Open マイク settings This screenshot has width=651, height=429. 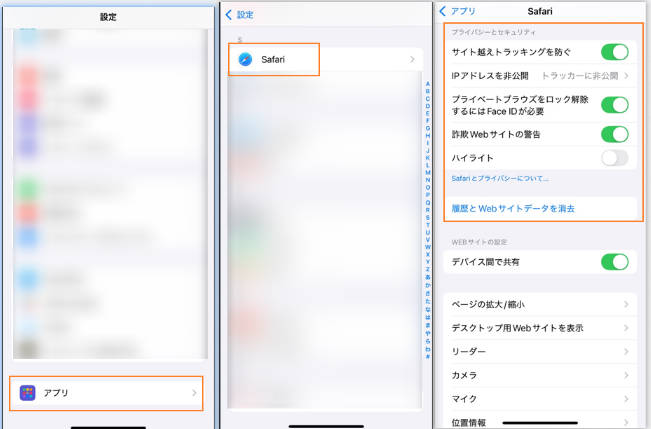pyautogui.click(x=540, y=399)
